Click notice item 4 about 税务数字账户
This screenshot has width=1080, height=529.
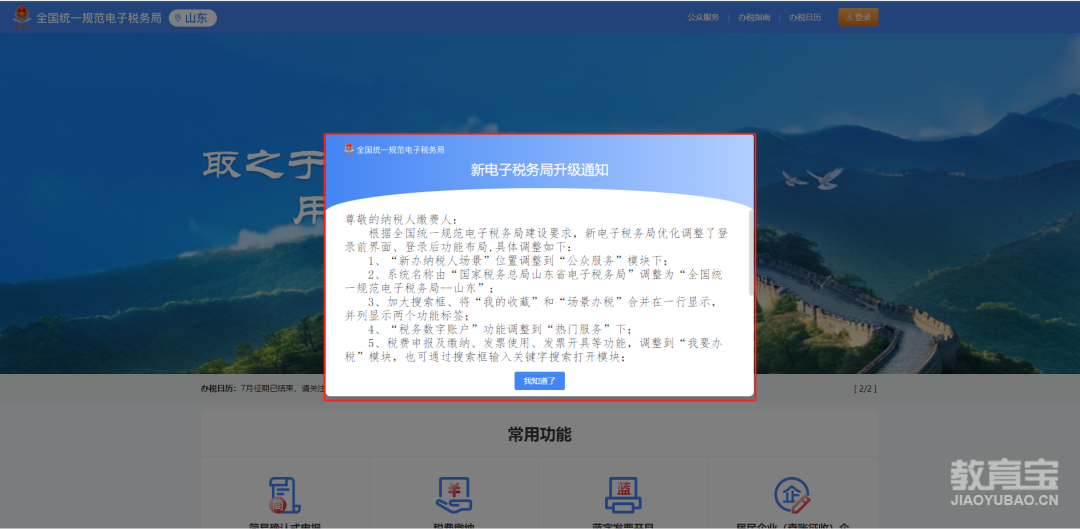click(x=499, y=329)
